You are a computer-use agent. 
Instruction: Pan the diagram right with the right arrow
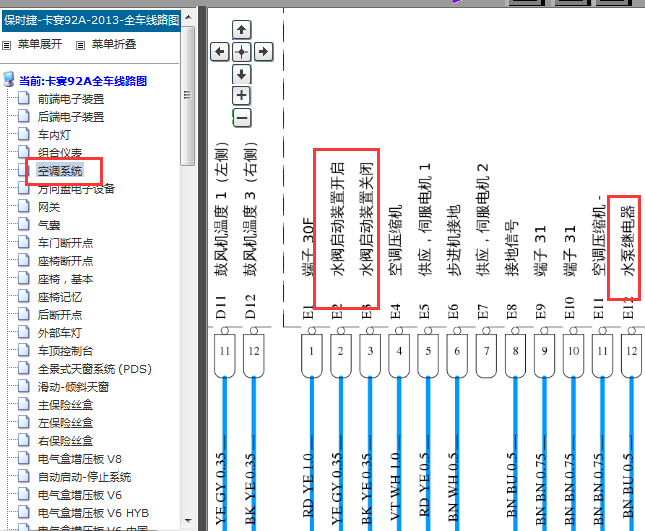pos(263,52)
